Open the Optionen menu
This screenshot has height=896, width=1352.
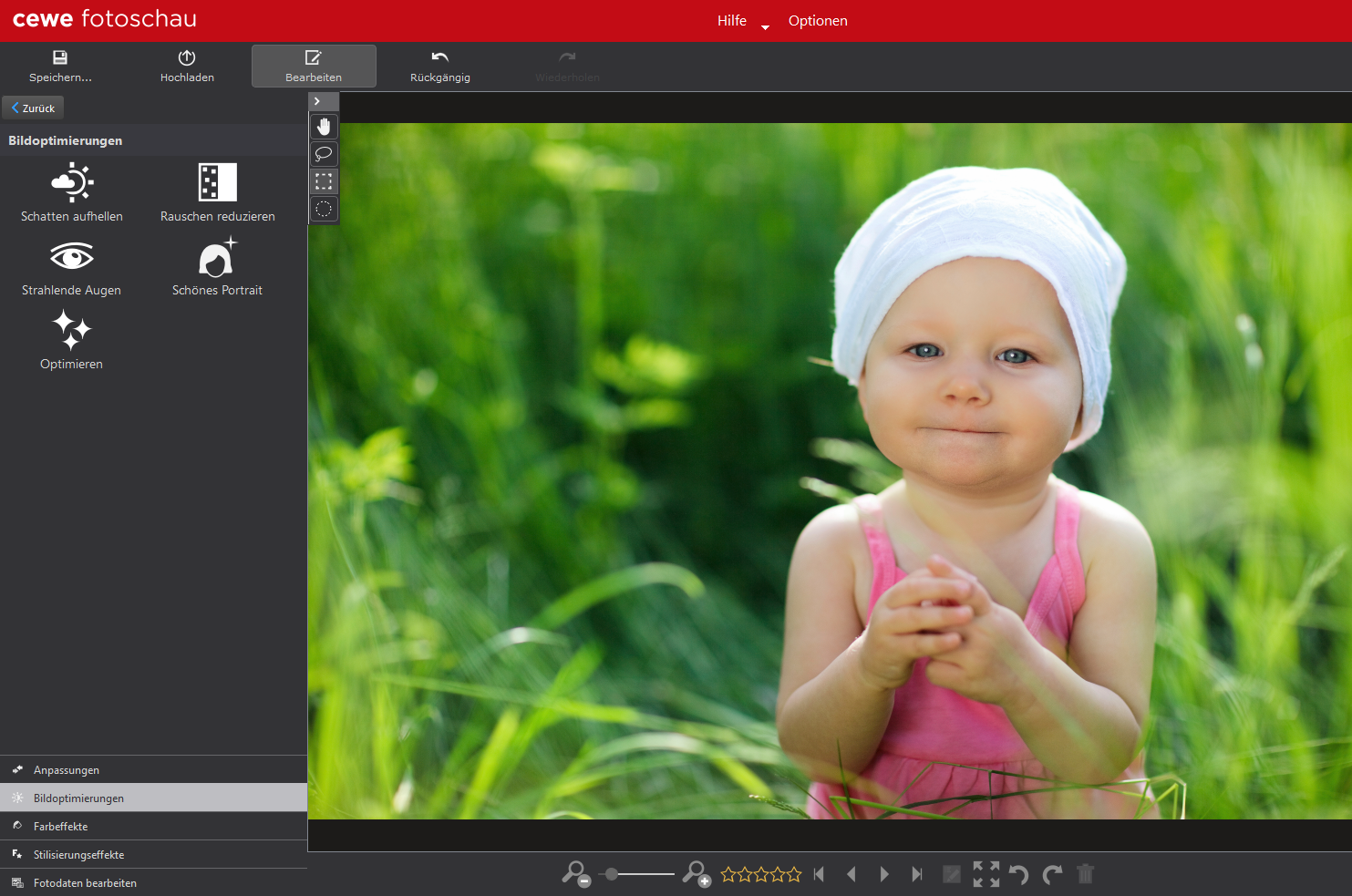point(818,21)
